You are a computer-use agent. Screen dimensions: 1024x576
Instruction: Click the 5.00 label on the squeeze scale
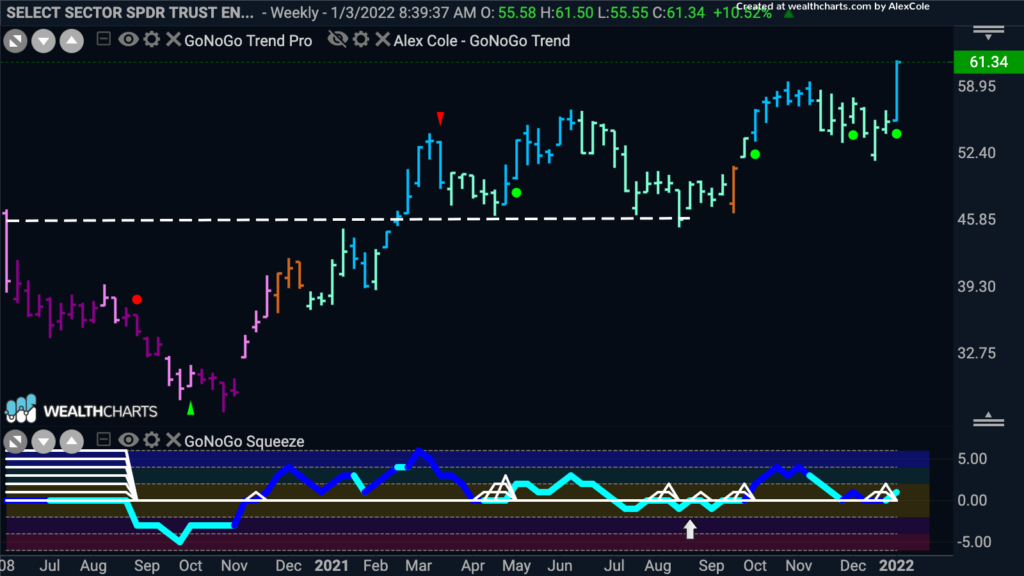coord(972,459)
